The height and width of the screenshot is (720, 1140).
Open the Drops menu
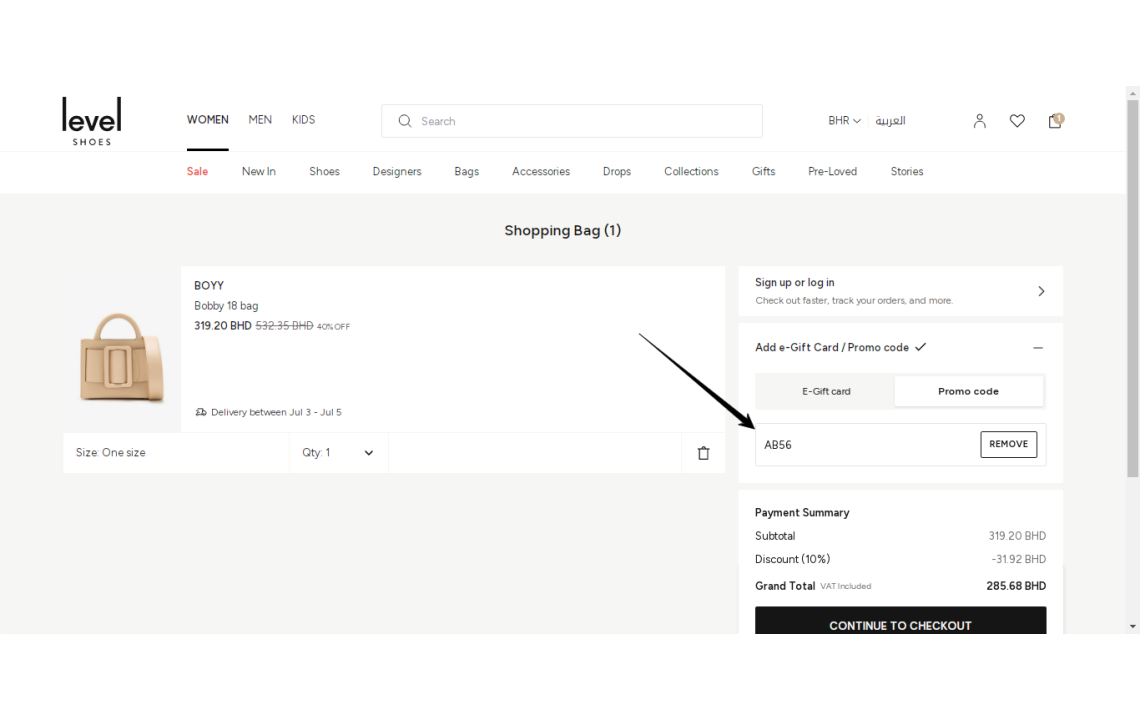coord(617,172)
